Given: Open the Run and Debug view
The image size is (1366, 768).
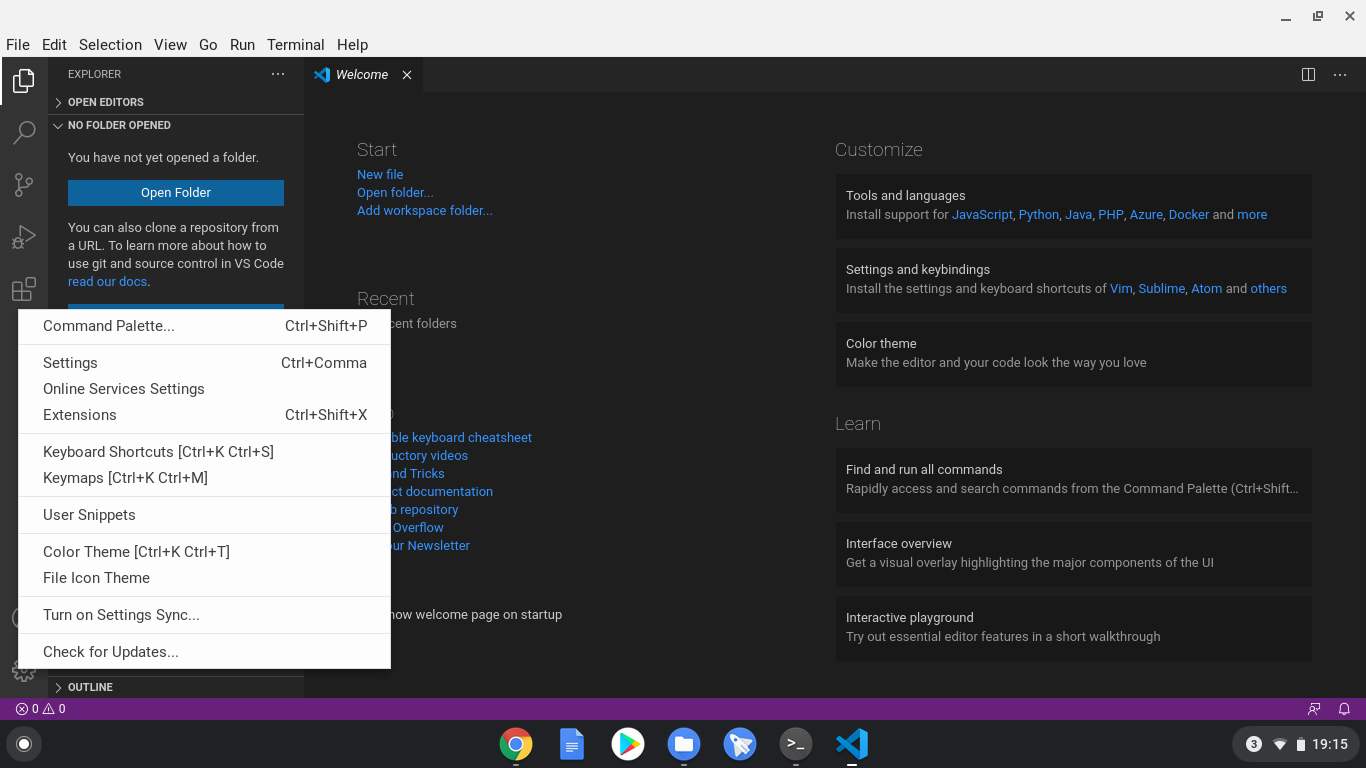Looking at the screenshot, I should [24, 237].
